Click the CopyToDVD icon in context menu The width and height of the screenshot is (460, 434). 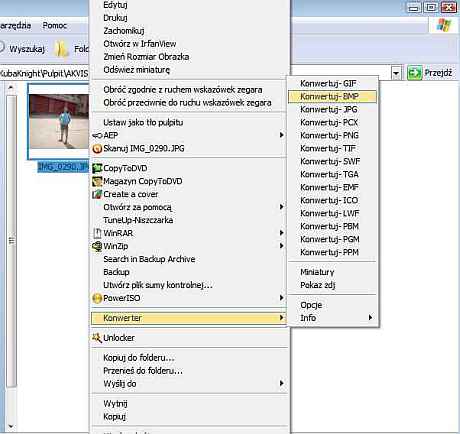[x=97, y=168]
